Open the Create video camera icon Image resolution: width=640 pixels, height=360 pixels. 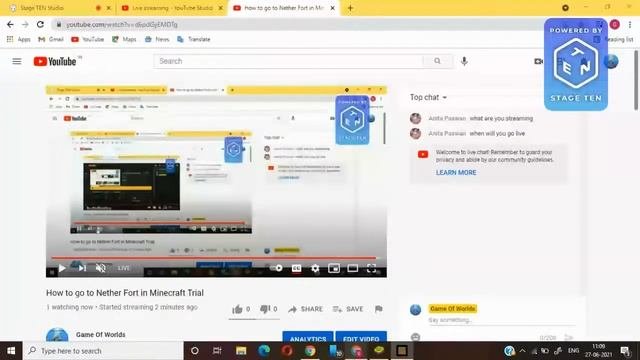(538, 61)
